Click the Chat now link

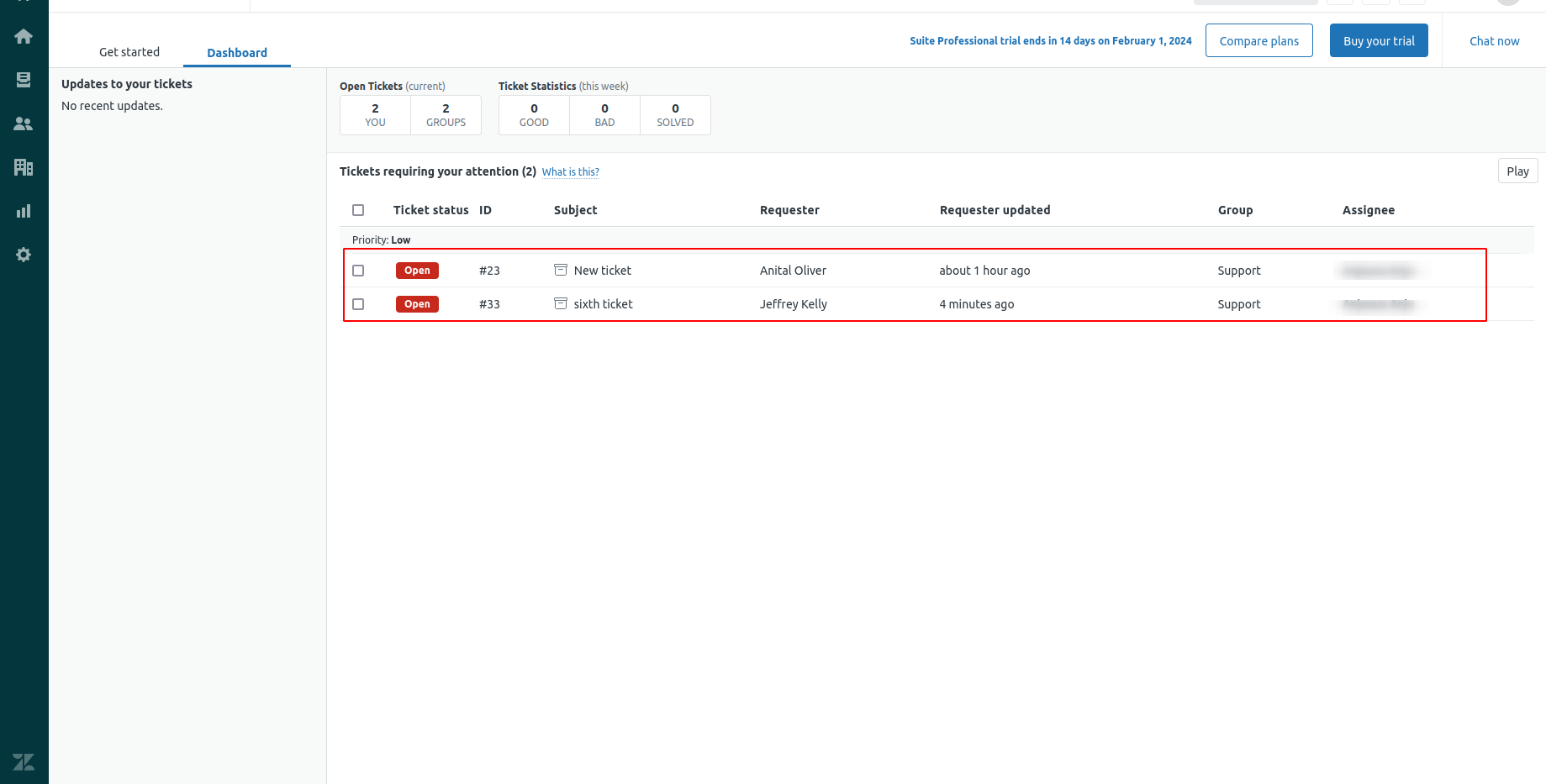click(x=1494, y=41)
